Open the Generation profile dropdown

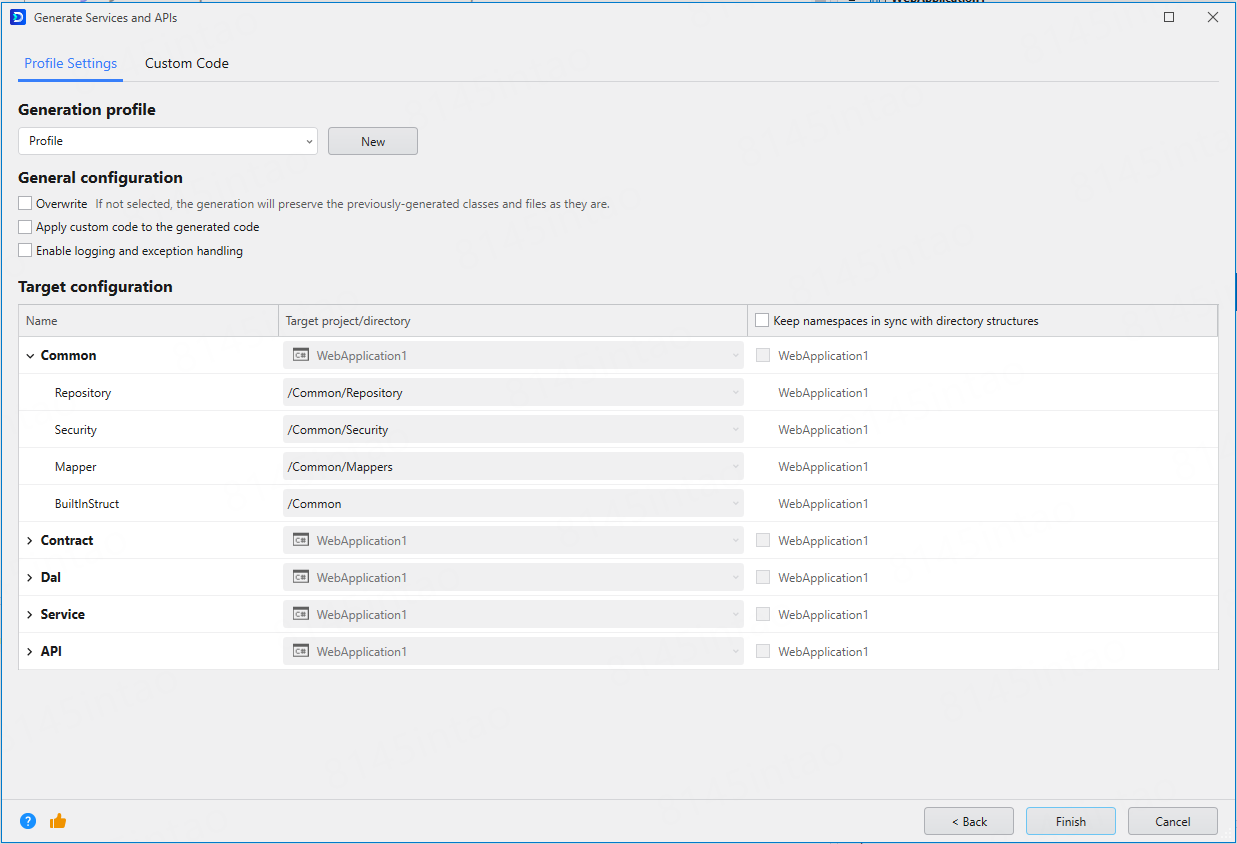click(168, 141)
